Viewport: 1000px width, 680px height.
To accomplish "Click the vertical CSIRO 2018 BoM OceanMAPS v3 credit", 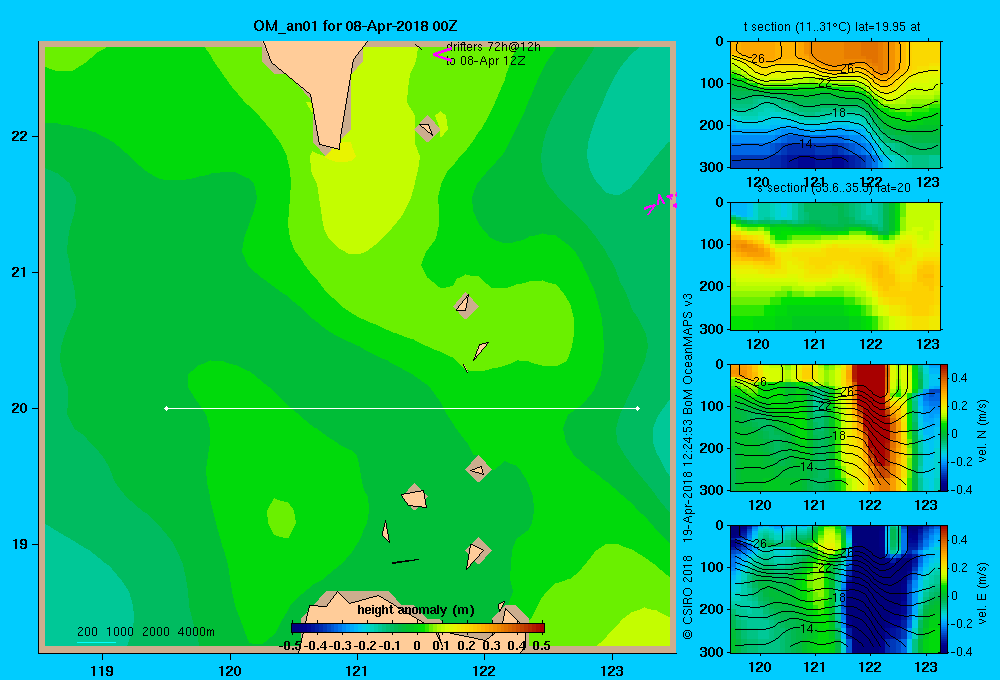I will point(688,466).
